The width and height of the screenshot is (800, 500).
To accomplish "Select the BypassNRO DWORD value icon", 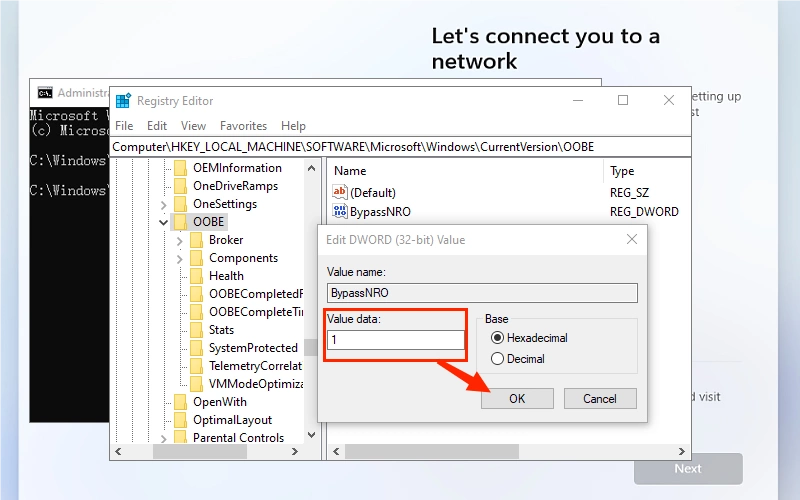I will 339,211.
